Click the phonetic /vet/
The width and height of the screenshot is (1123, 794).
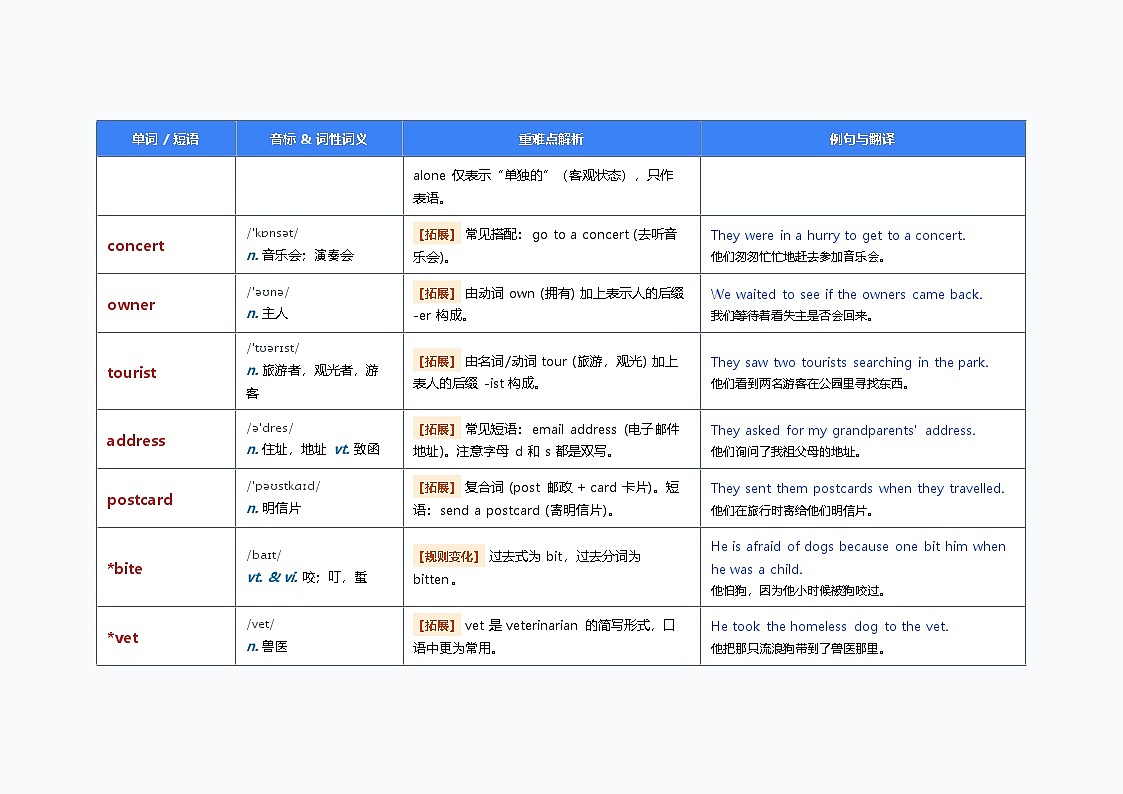coord(260,624)
